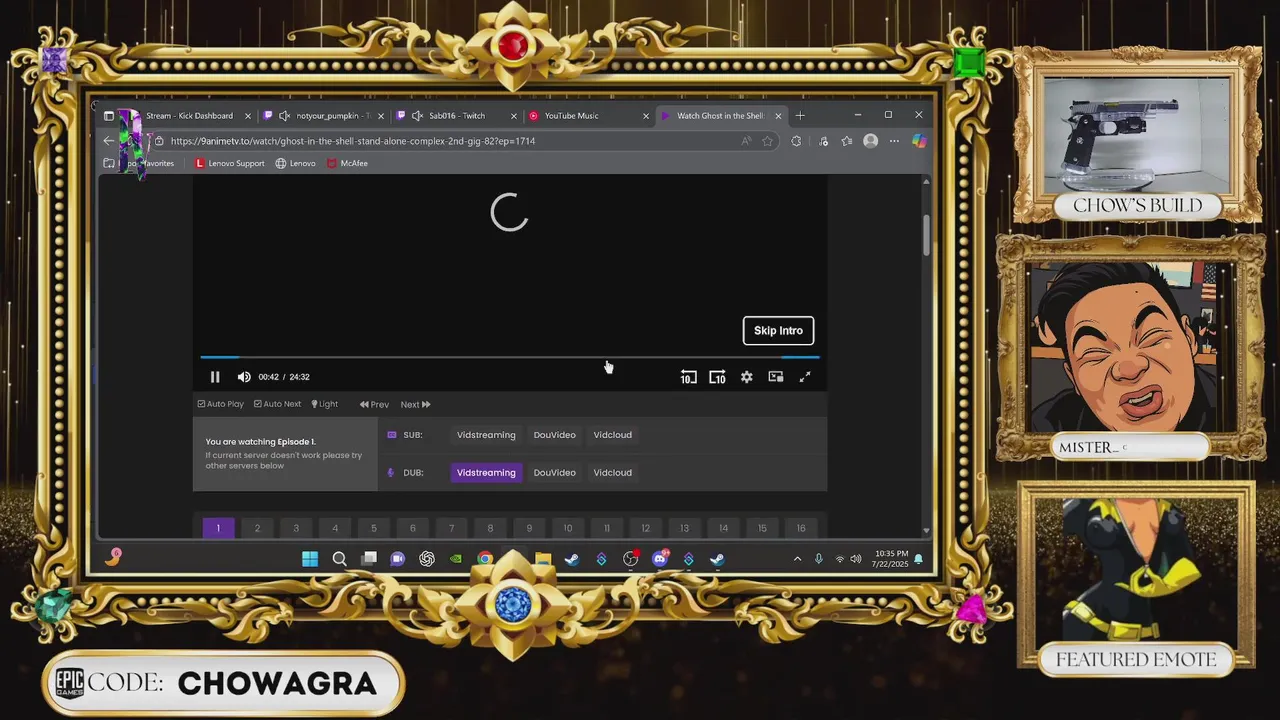Show hidden system tray icons
1280x720 pixels.
click(x=797, y=559)
